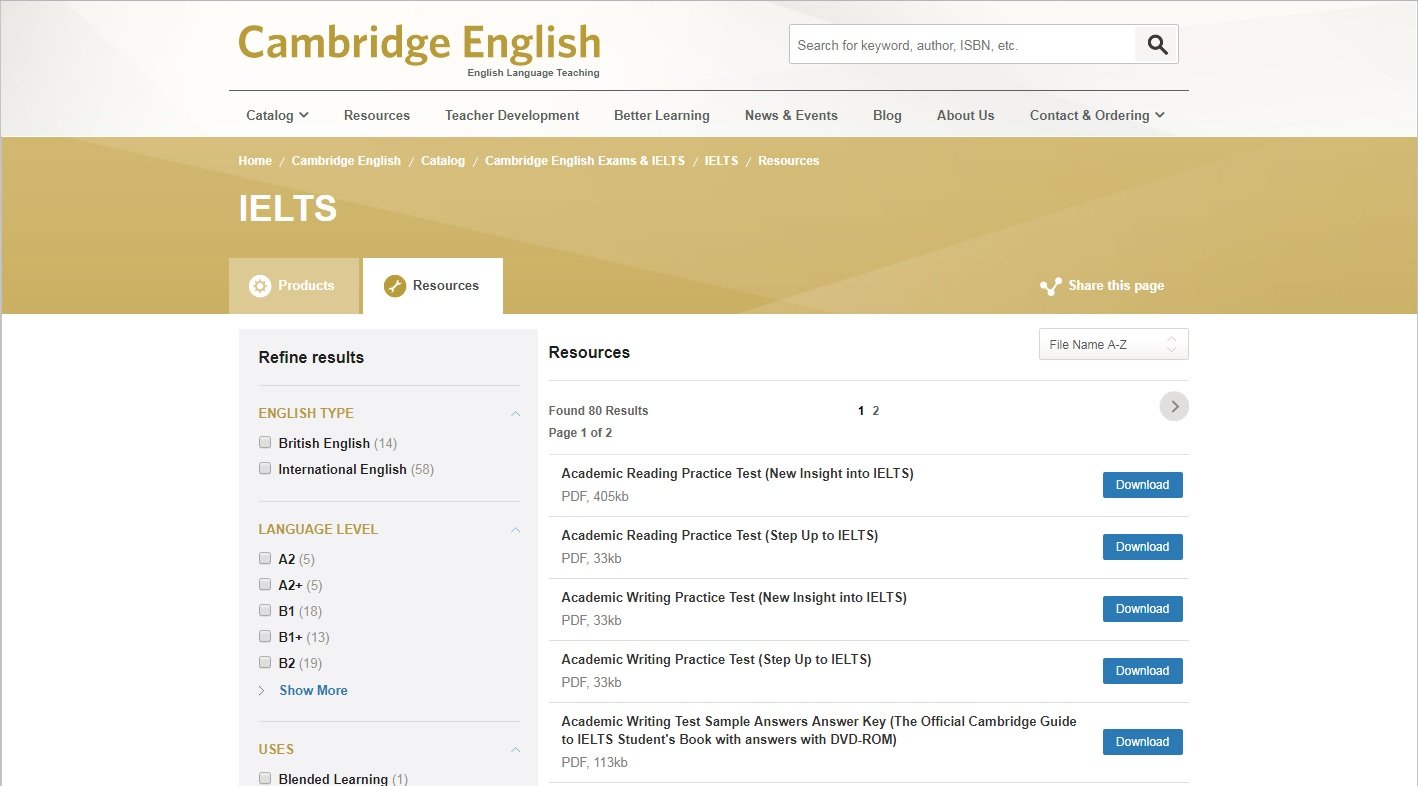This screenshot has width=1418, height=786.
Task: Open Academic Writing Practice Test (Step Up) title
Action: (x=716, y=660)
